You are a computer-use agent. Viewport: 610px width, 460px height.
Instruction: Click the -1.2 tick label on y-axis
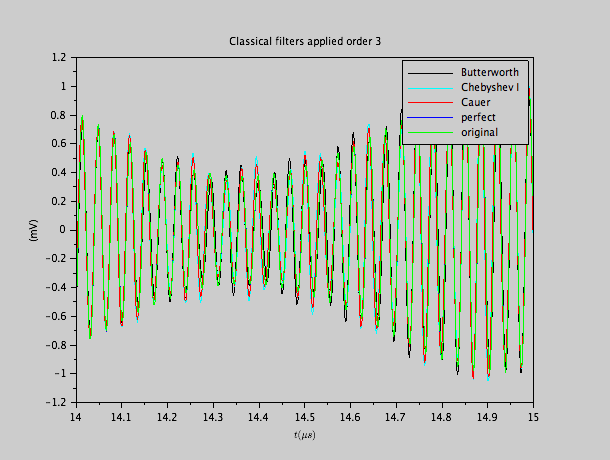pos(56,402)
